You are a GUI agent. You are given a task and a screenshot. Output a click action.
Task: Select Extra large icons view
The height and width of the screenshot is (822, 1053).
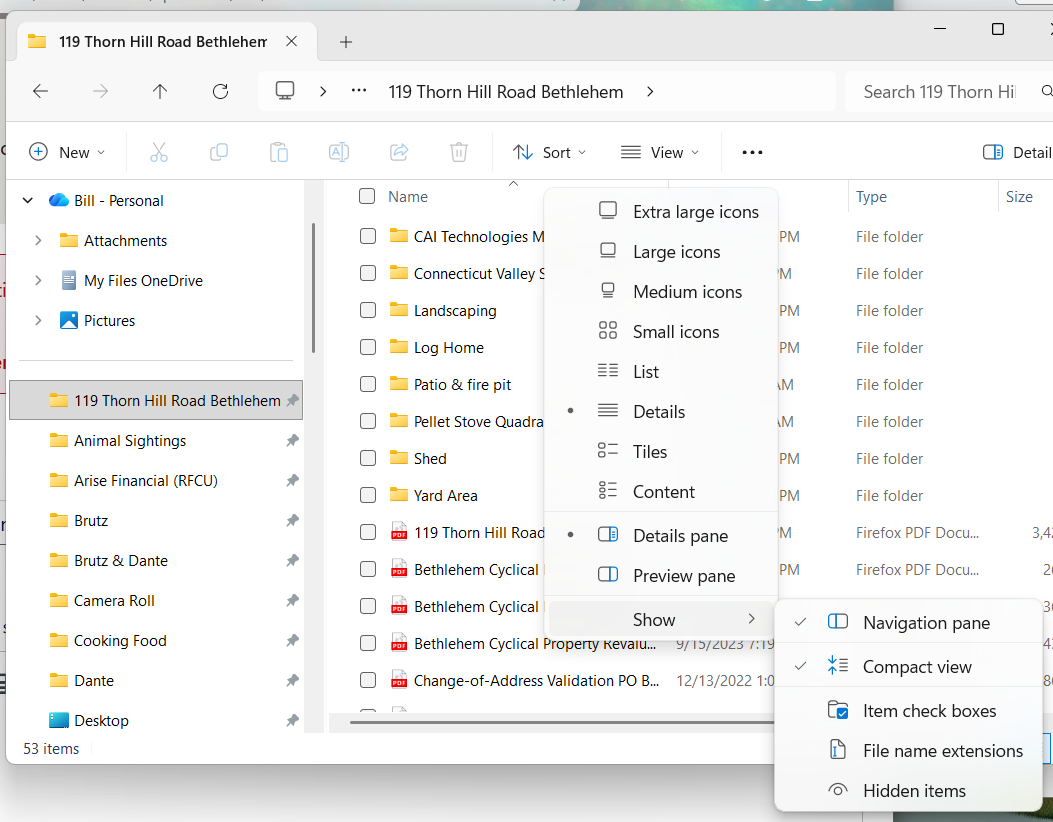(661, 212)
